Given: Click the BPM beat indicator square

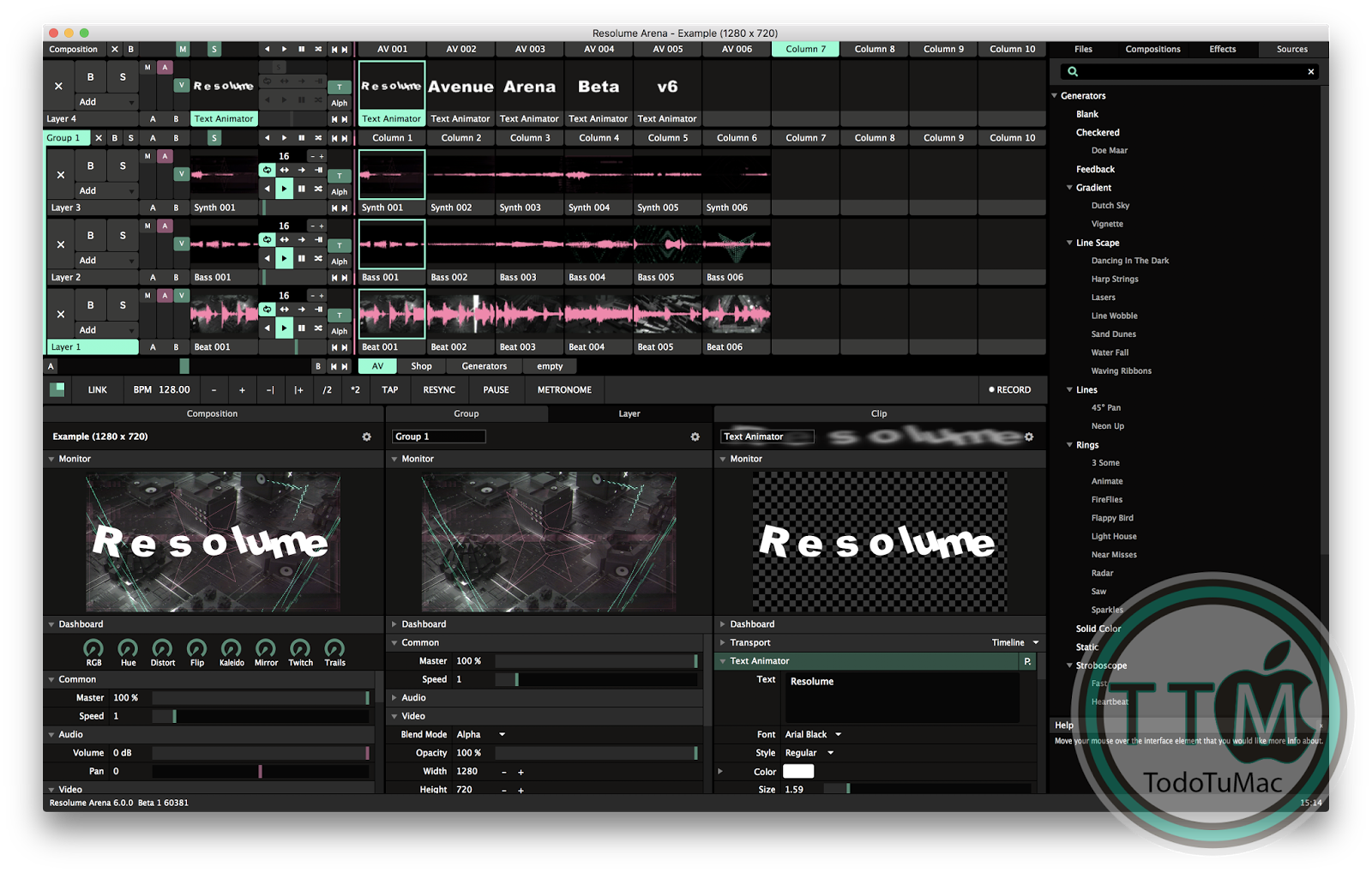Looking at the screenshot, I should click(x=57, y=389).
